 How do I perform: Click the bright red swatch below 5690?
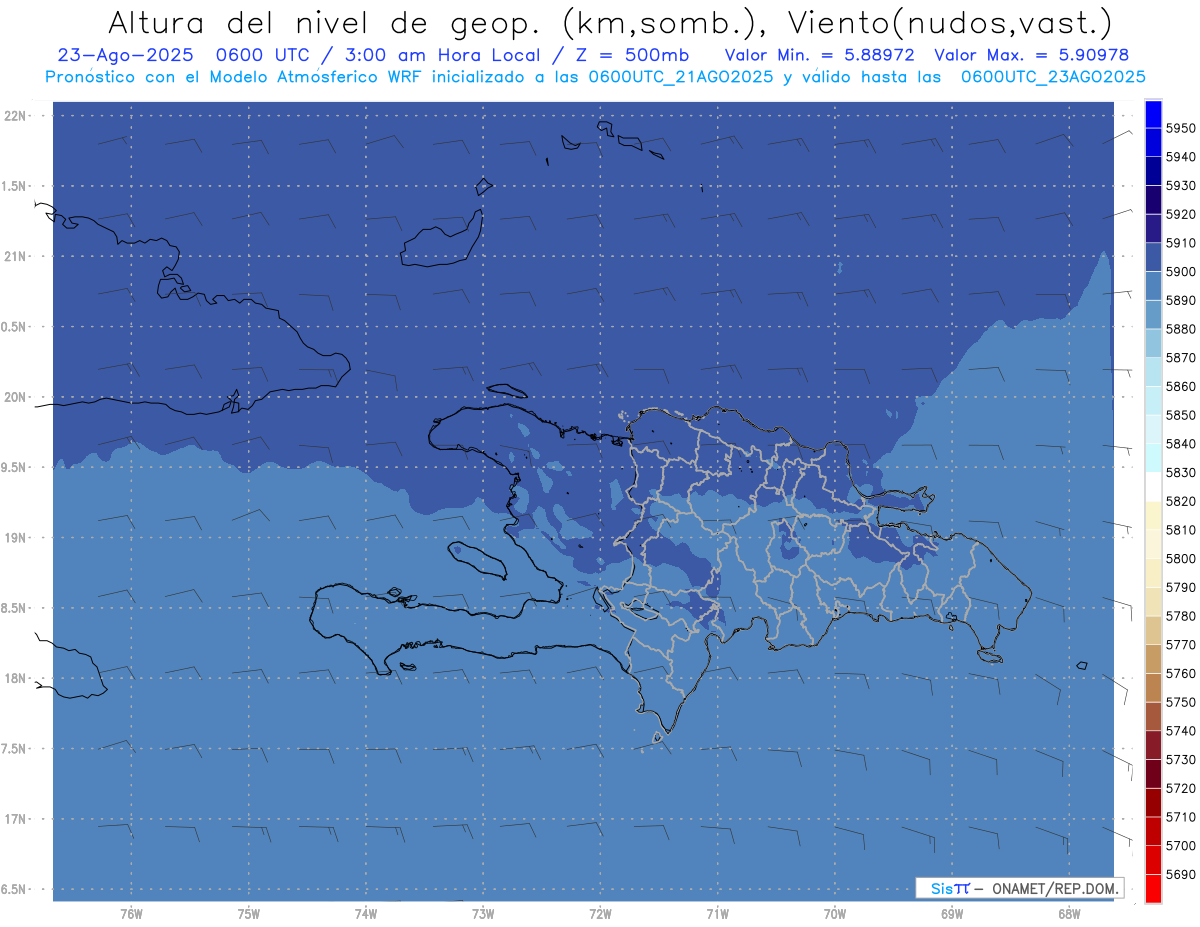pos(1153,888)
